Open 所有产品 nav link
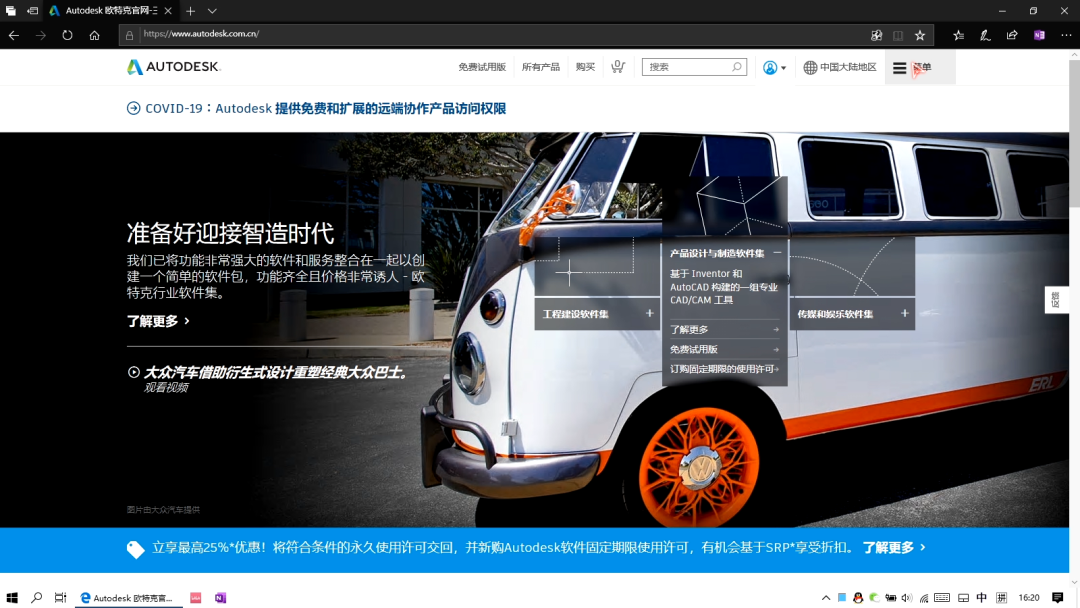The image size is (1080, 608). 541,67
